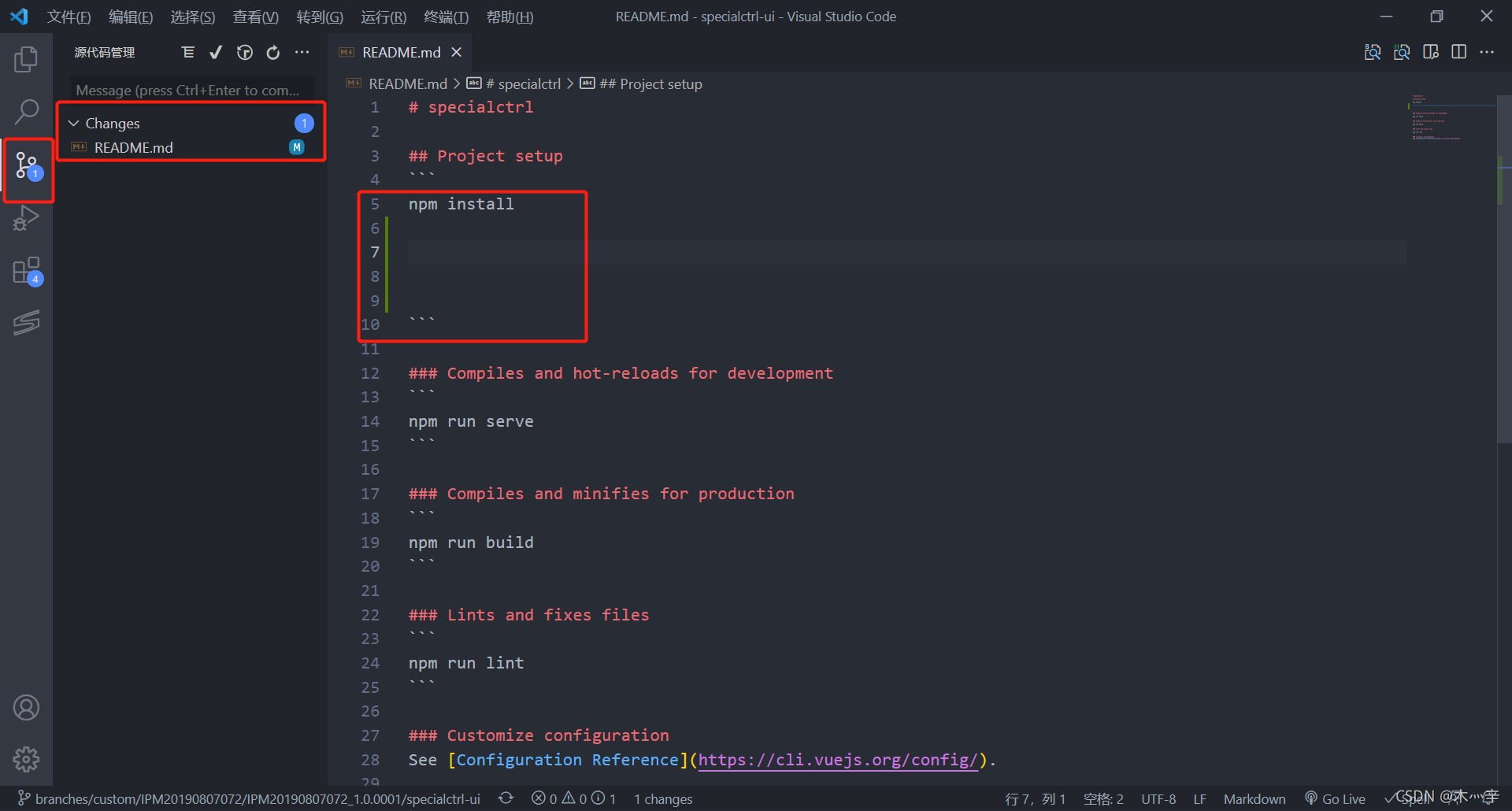The image size is (1512, 811).
Task: Click the vertical scrollbar thumb of editor
Action: point(1504,268)
